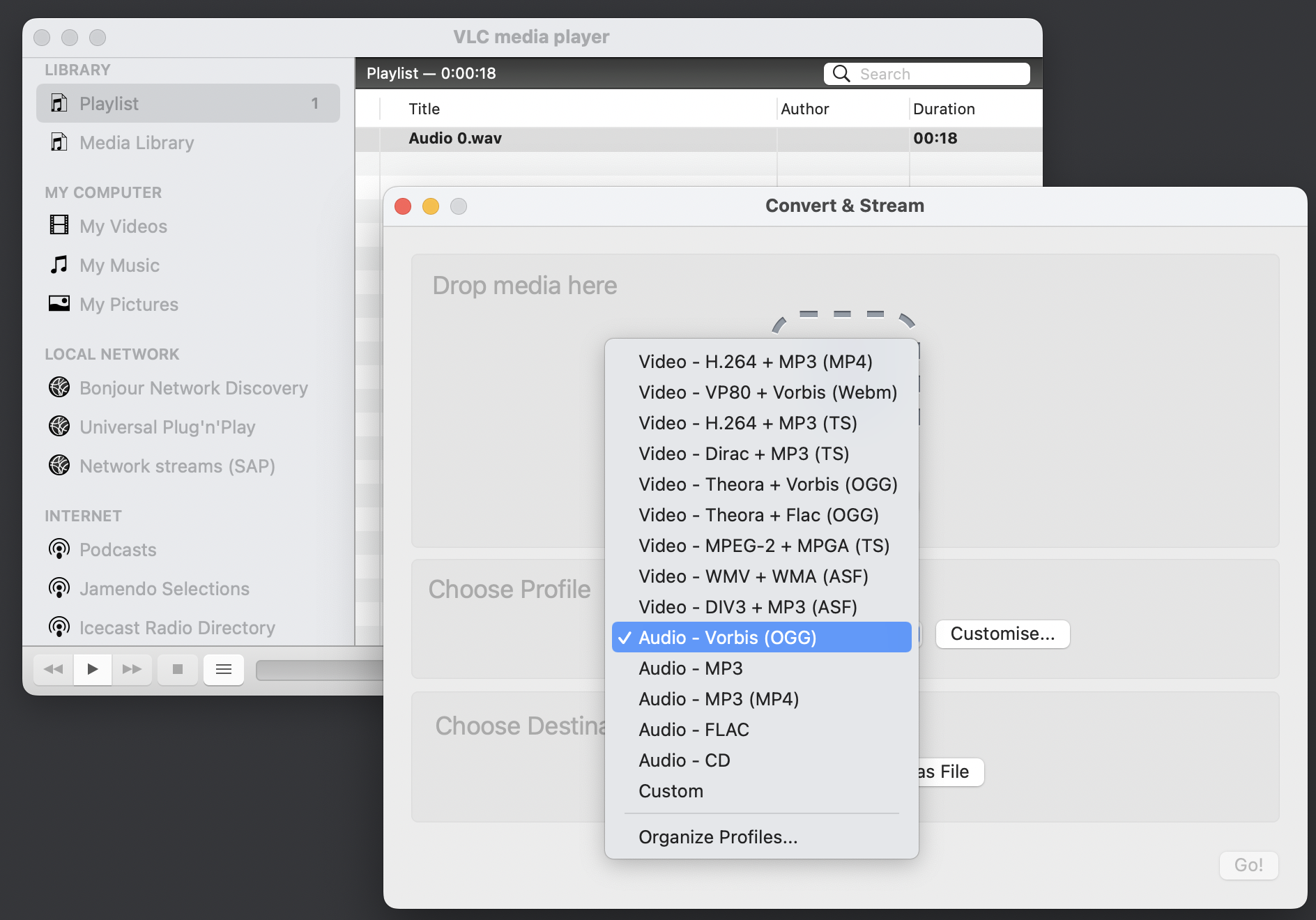Screen dimensions: 1316x920
Task: Select the Audio - MP3 profile
Action: coord(762,668)
